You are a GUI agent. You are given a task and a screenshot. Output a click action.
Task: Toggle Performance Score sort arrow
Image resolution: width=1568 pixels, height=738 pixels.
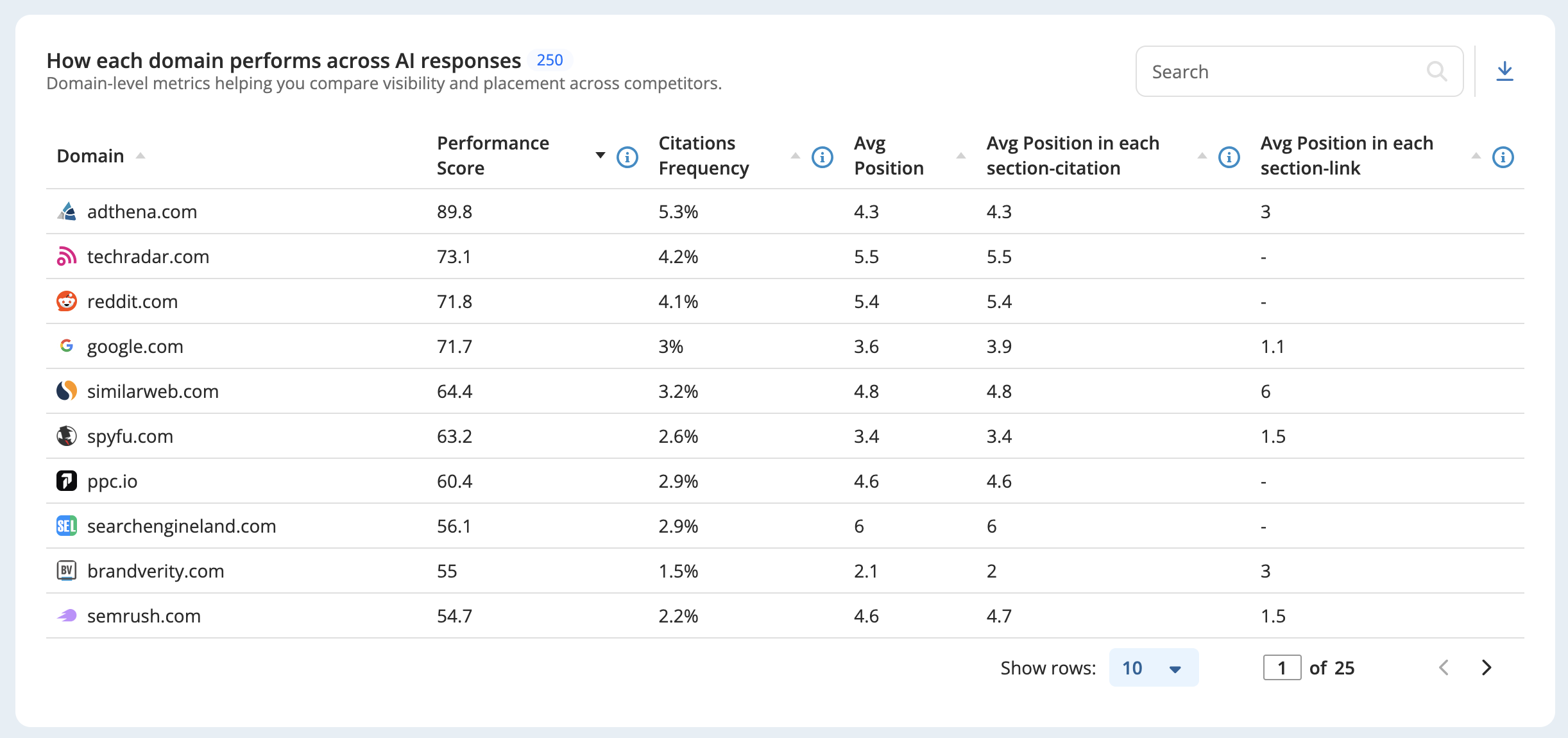pos(600,155)
